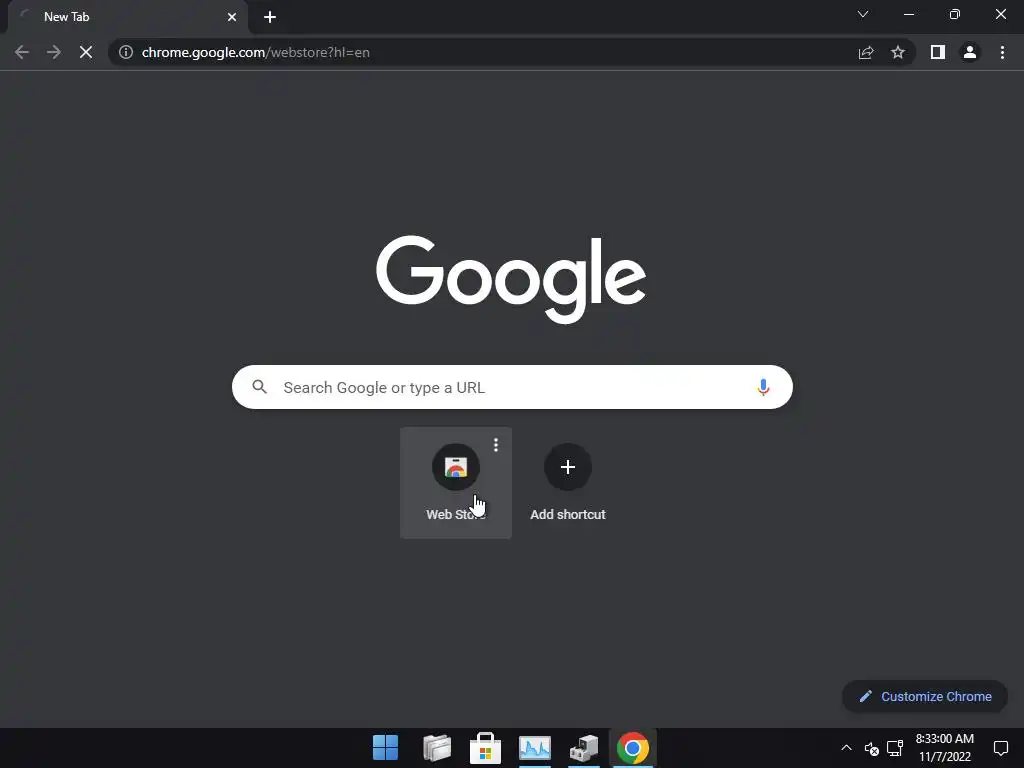Open a new tab with plus button

[x=270, y=17]
